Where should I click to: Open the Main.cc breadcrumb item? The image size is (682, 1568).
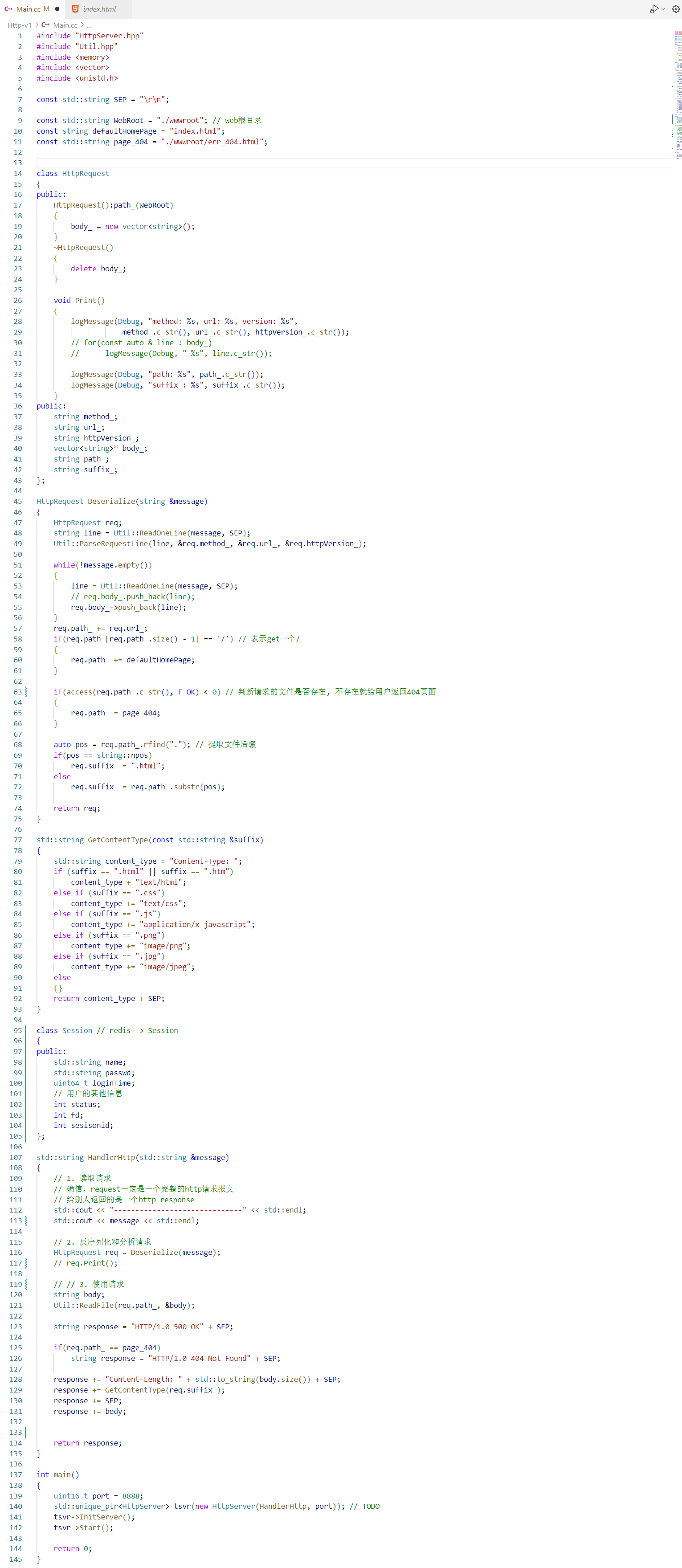65,25
